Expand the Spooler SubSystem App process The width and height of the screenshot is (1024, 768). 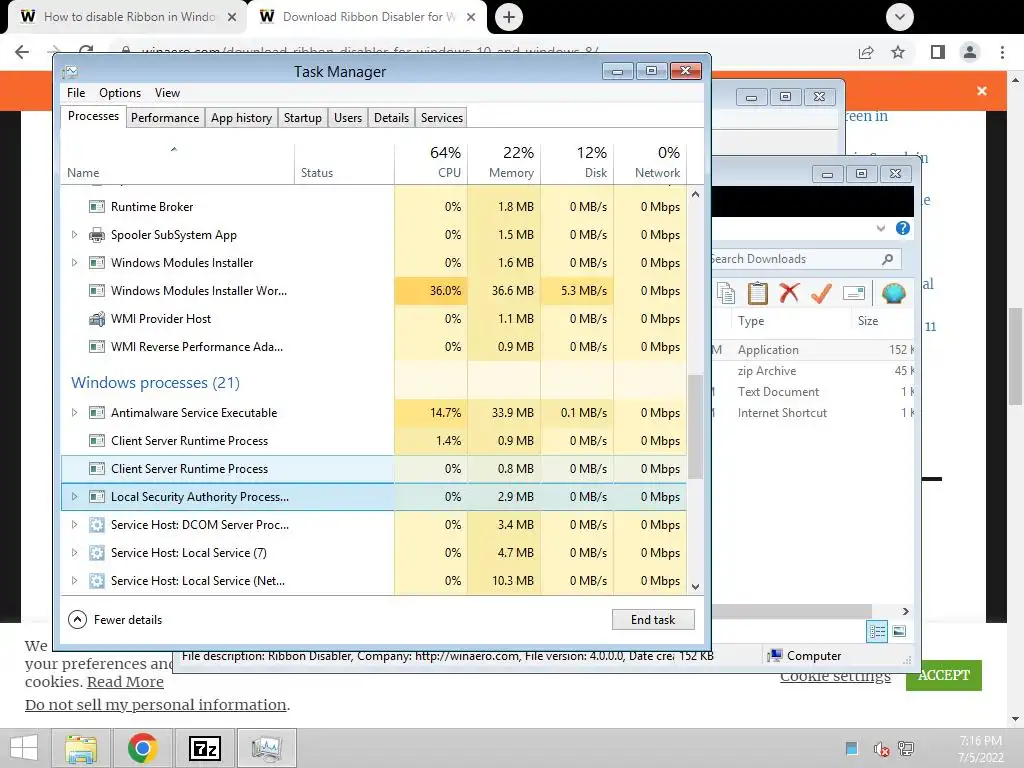tap(74, 234)
